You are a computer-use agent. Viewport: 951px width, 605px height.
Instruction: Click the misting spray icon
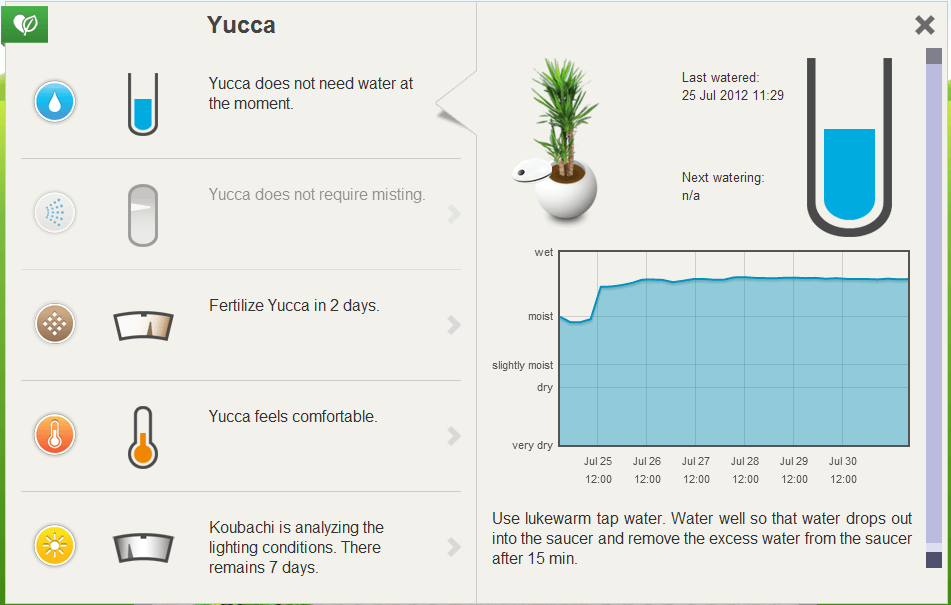point(55,213)
